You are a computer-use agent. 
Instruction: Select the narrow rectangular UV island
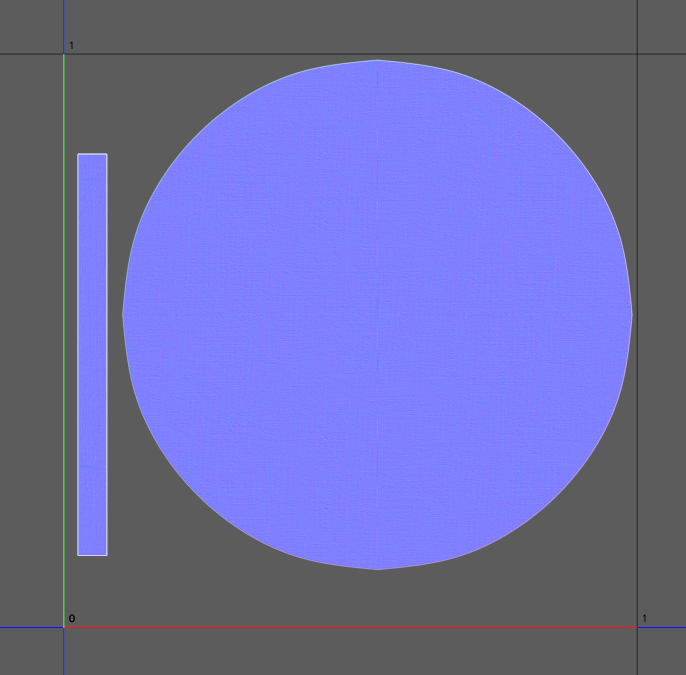[x=92, y=354]
